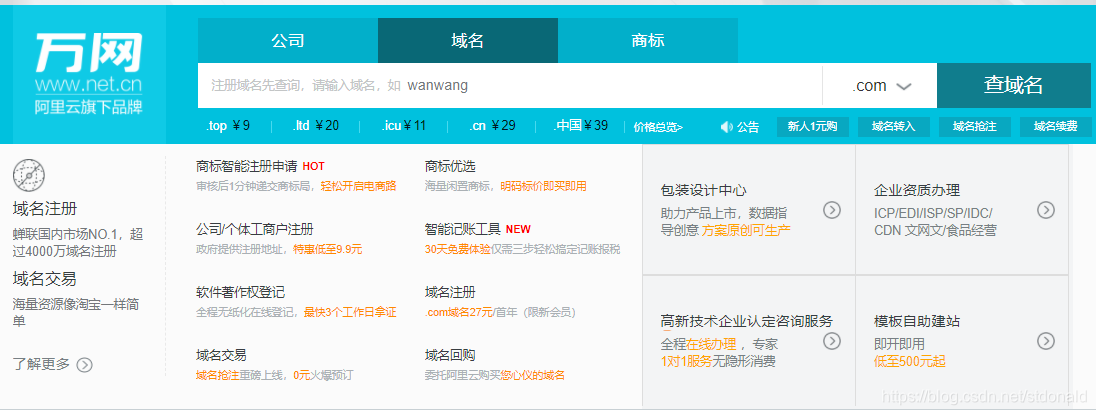Click the 查域名 search button
Screen dimensions: 1096x415
(x=1014, y=85)
